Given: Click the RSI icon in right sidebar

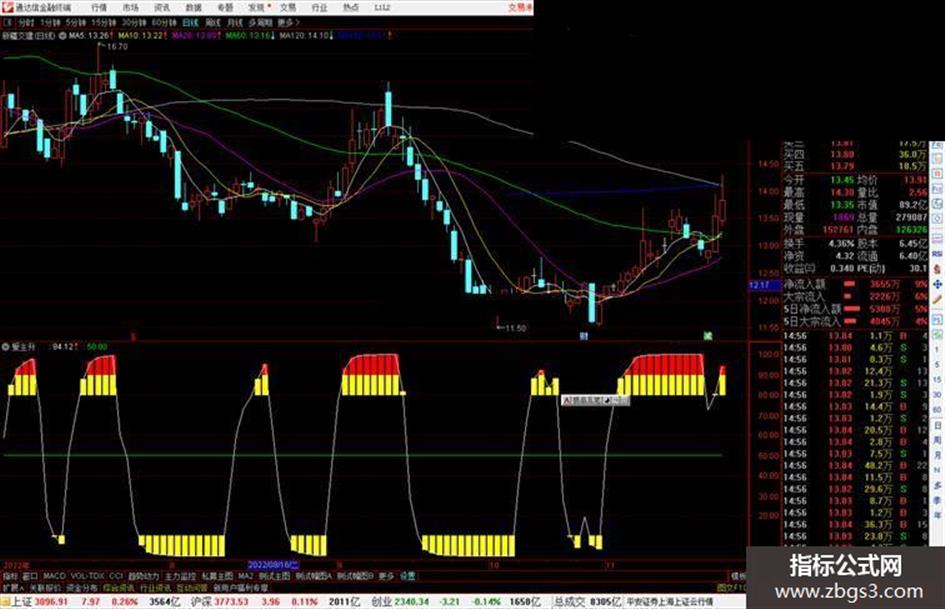Looking at the screenshot, I should tap(937, 254).
